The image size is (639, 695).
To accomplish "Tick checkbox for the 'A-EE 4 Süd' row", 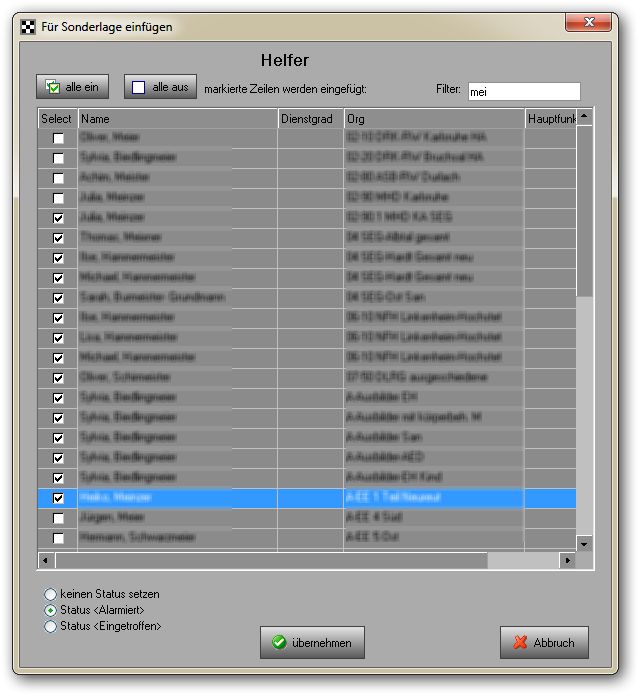I will pyautogui.click(x=58, y=518).
